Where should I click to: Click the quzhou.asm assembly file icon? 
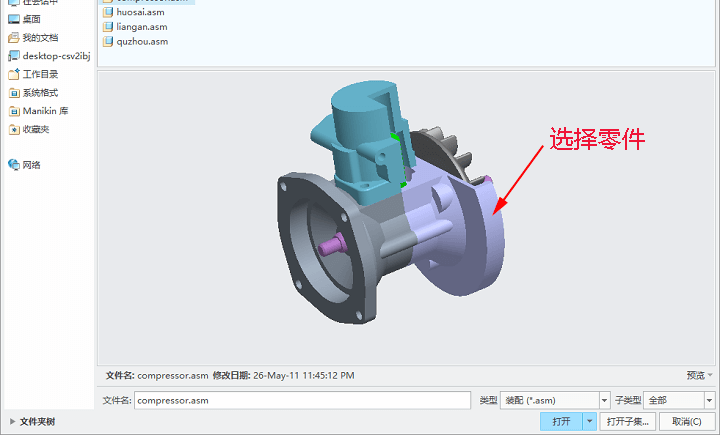(x=108, y=42)
